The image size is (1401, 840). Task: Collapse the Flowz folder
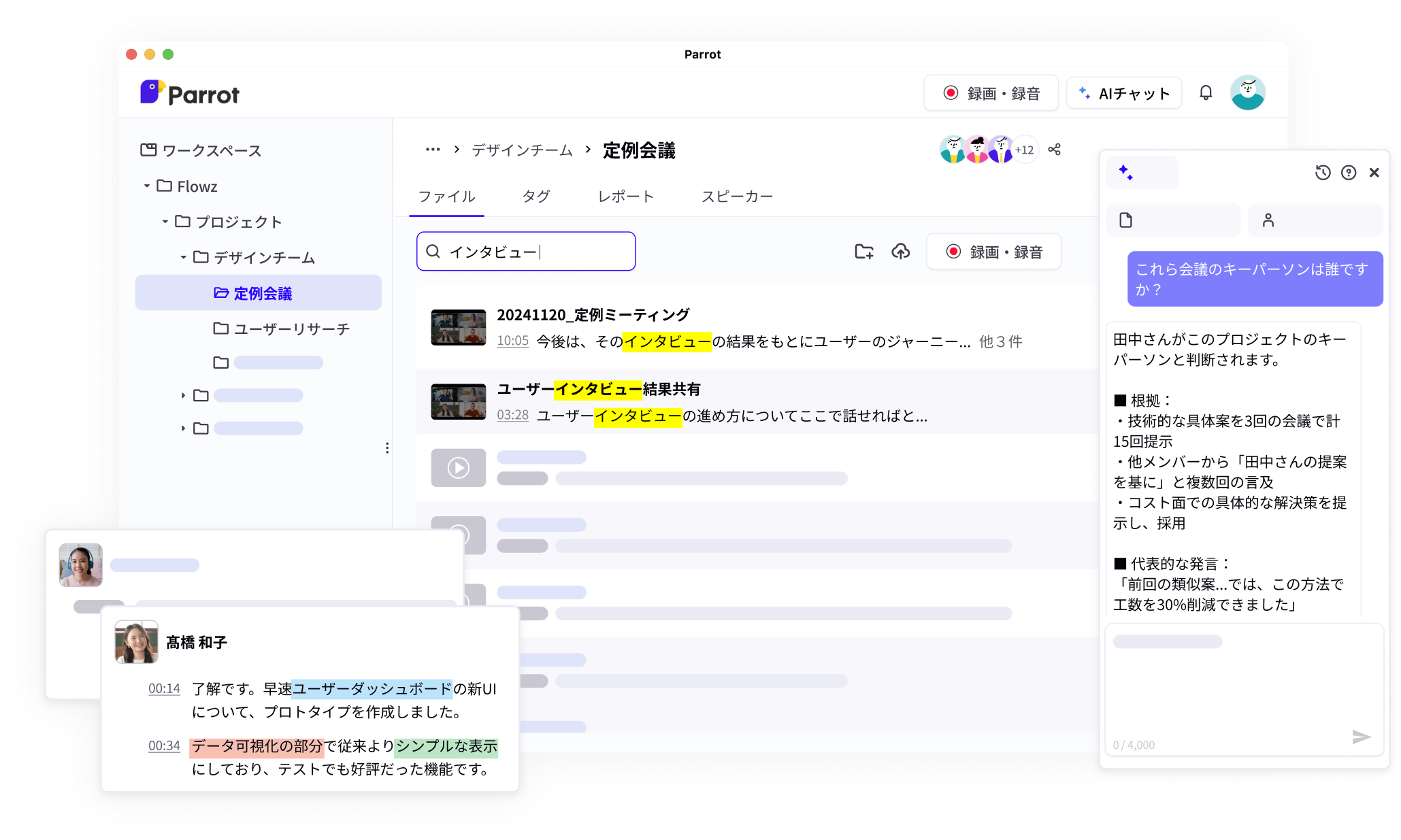(x=146, y=186)
